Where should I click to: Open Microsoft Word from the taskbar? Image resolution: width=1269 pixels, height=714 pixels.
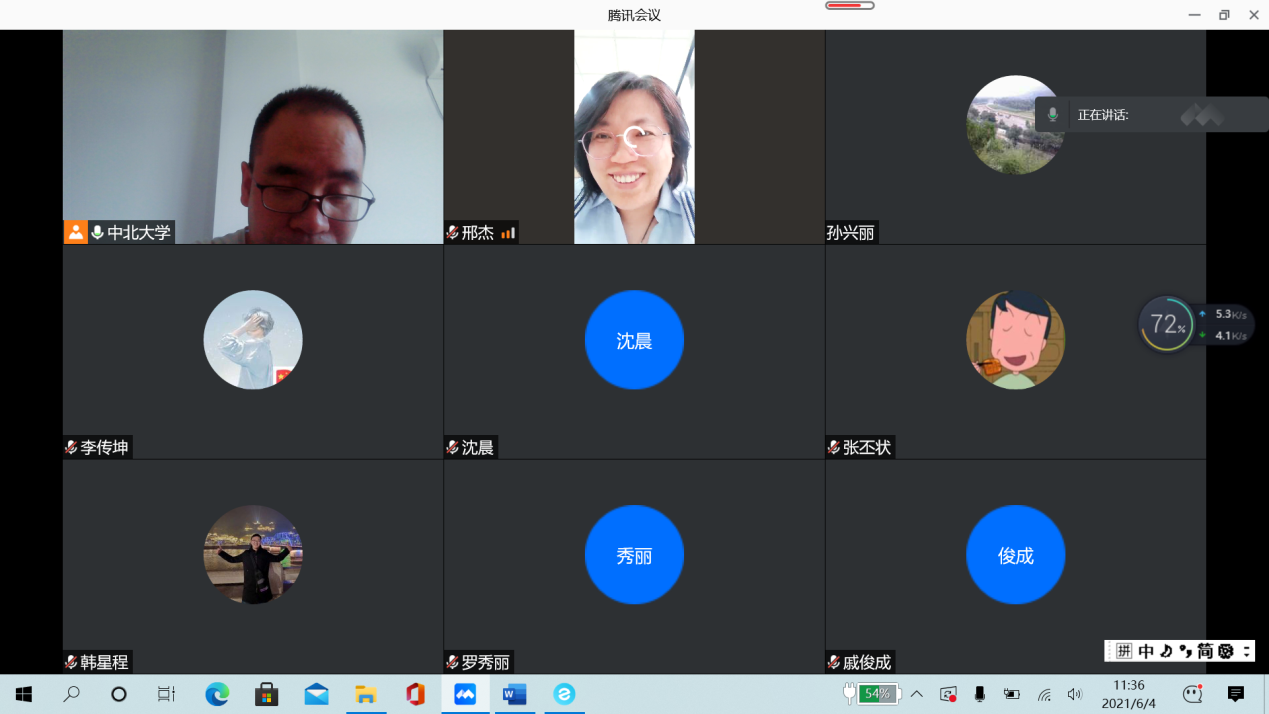(515, 694)
